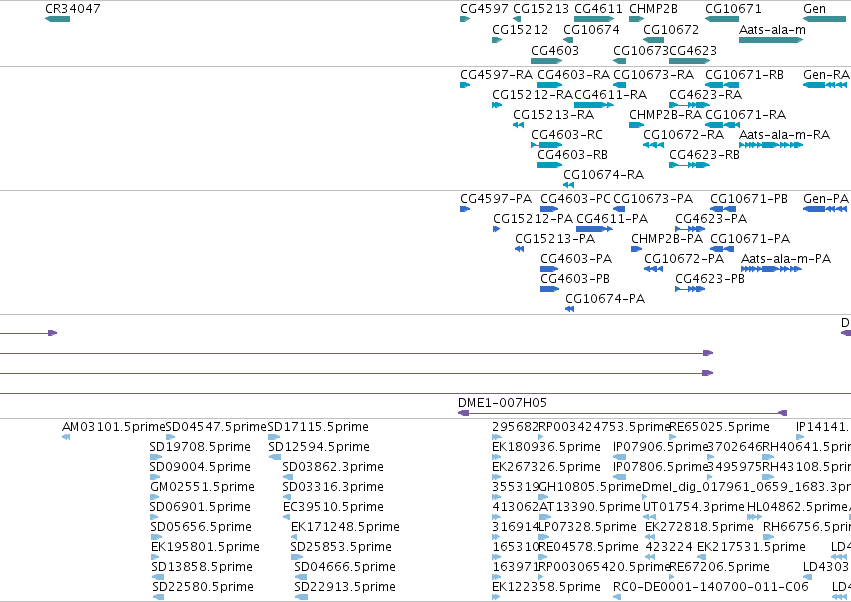The image size is (851, 602).
Task: Click the Aats-ala-m gene feature bar
Action: click(x=771, y=40)
